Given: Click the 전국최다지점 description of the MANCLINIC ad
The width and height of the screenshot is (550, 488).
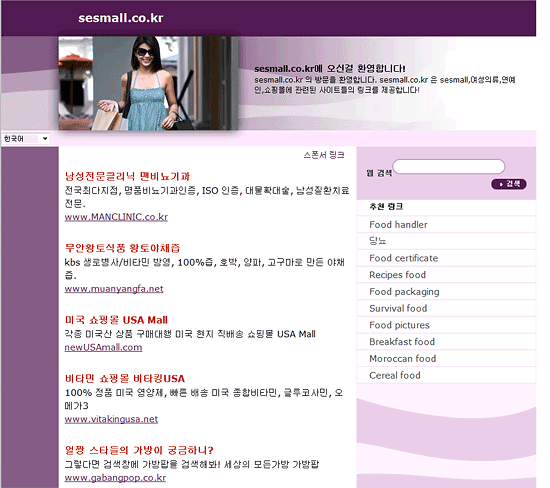Looking at the screenshot, I should 207,197.
